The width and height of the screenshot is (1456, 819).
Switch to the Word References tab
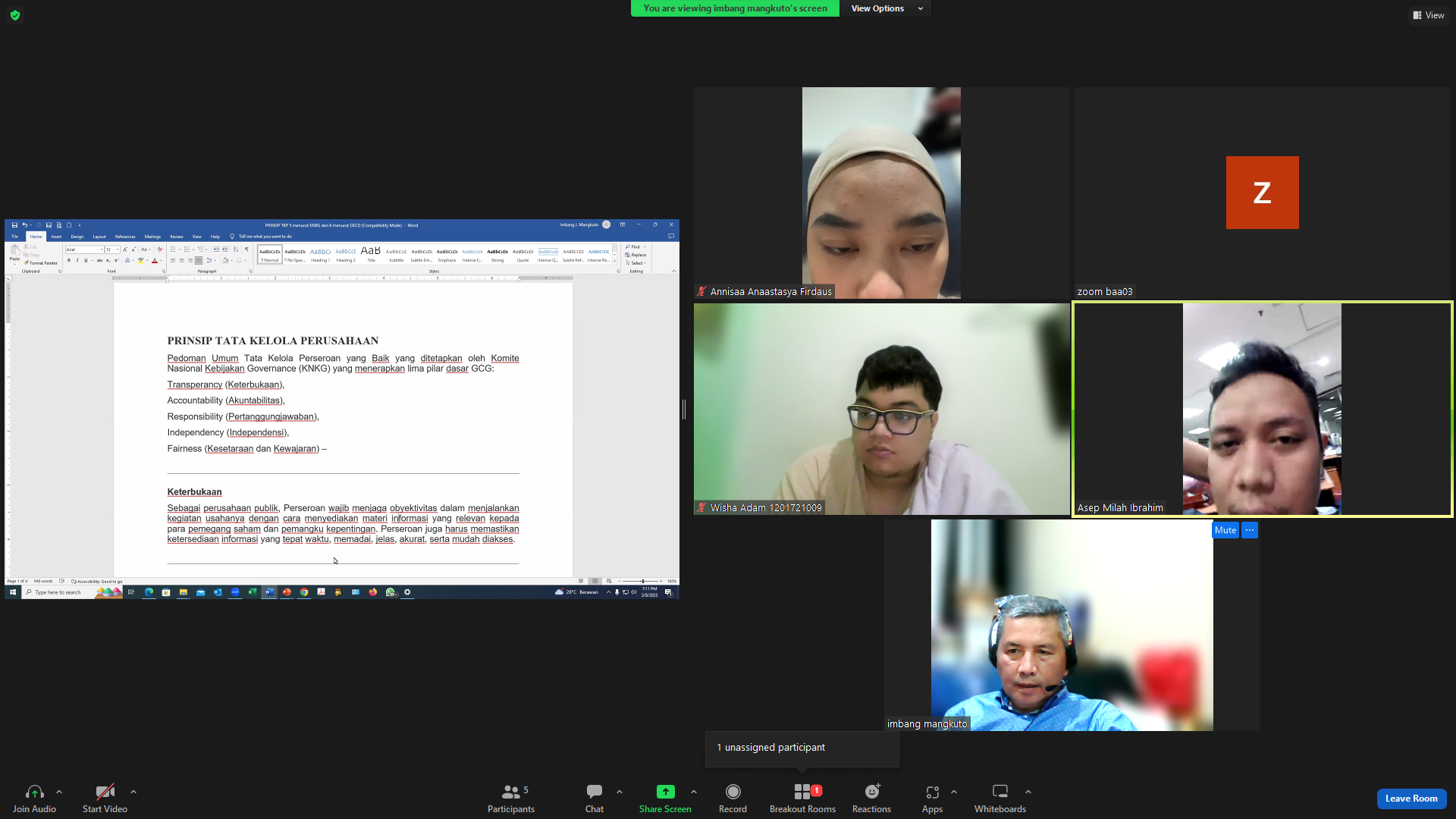pos(125,237)
